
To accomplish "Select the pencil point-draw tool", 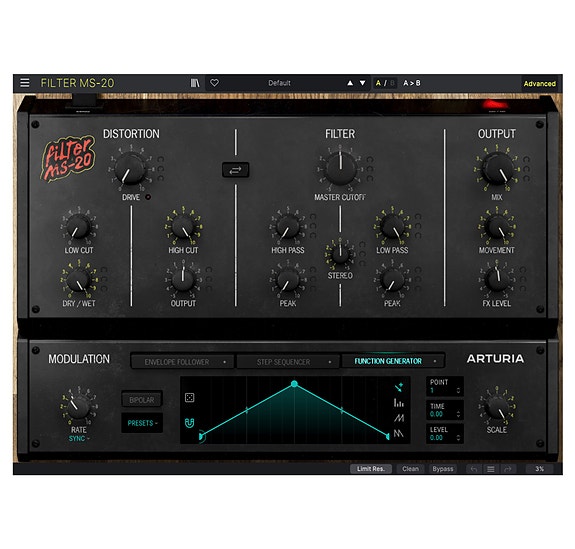I will coord(399,387).
